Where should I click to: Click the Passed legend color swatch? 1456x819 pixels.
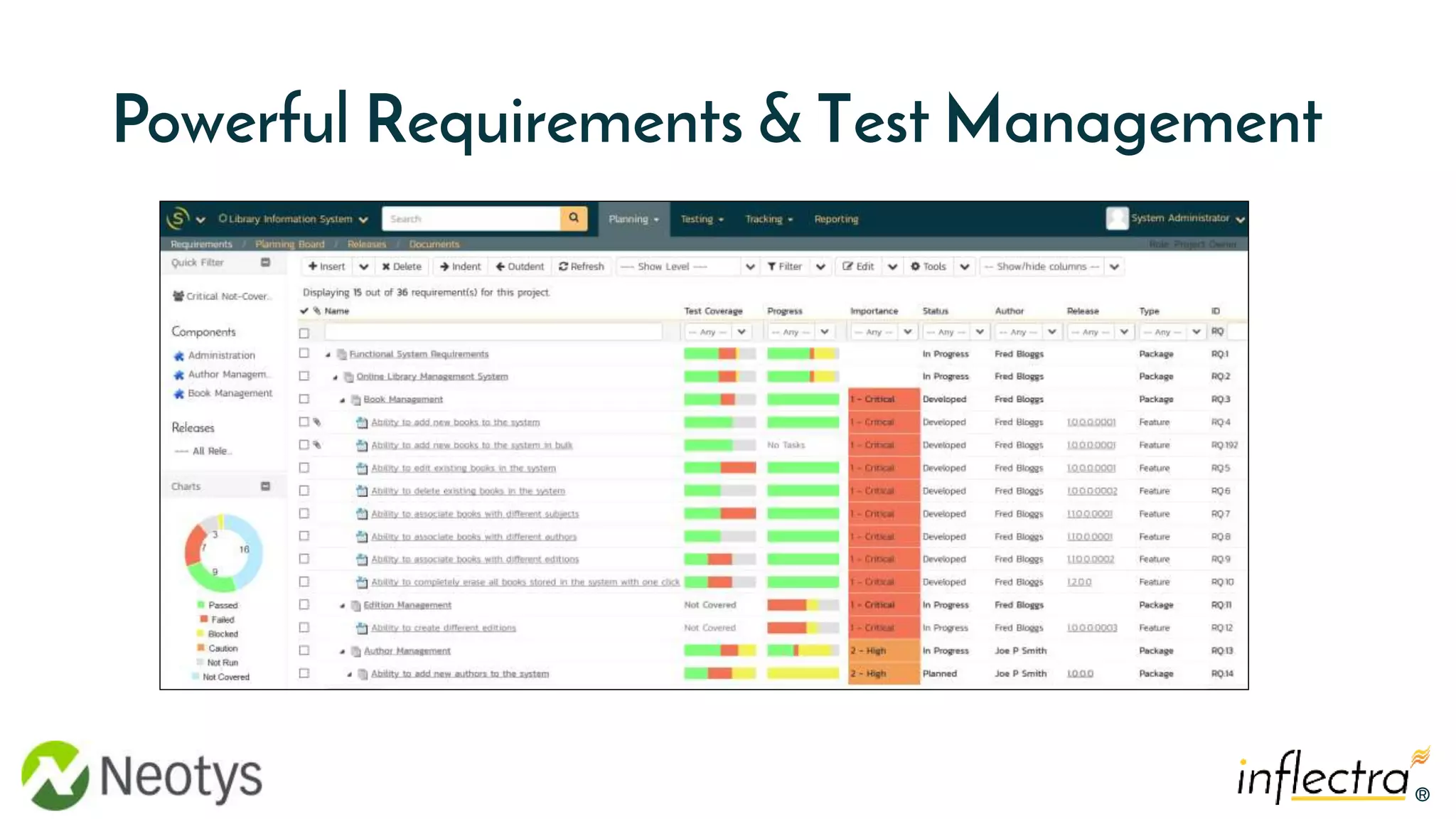tap(201, 604)
